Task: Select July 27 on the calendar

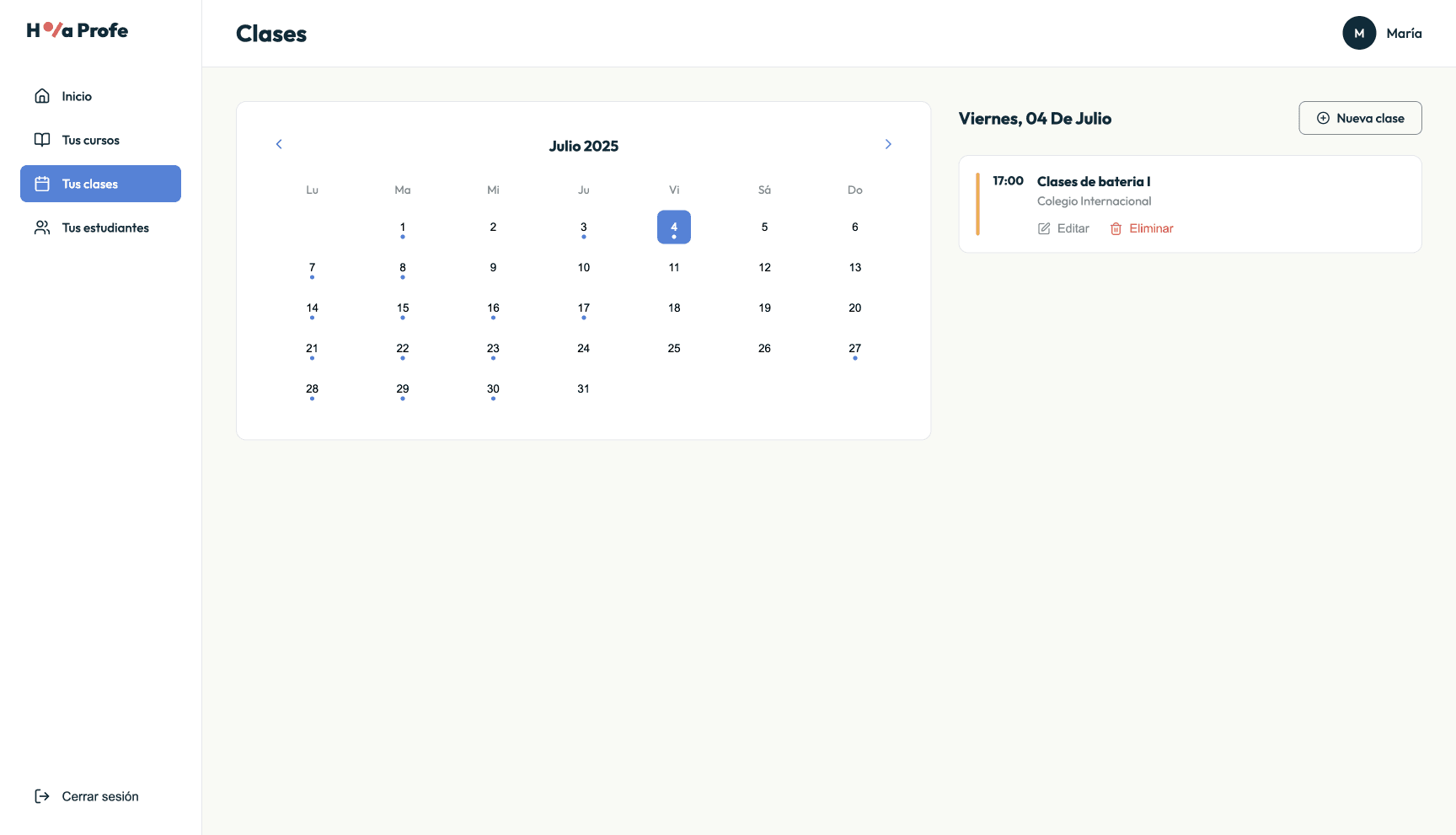Action: pos(854,348)
